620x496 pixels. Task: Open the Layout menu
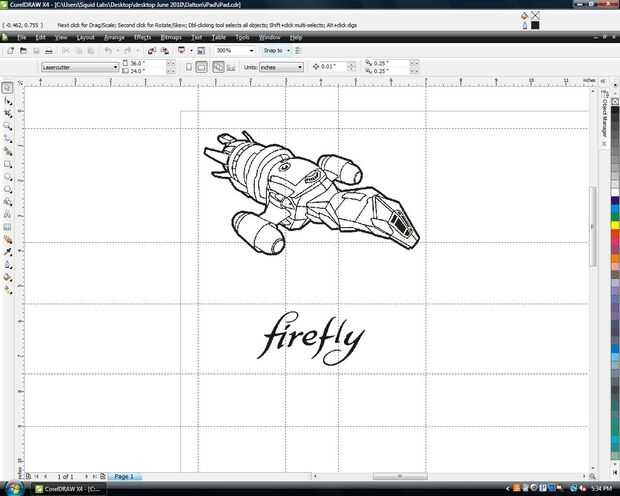(85, 37)
